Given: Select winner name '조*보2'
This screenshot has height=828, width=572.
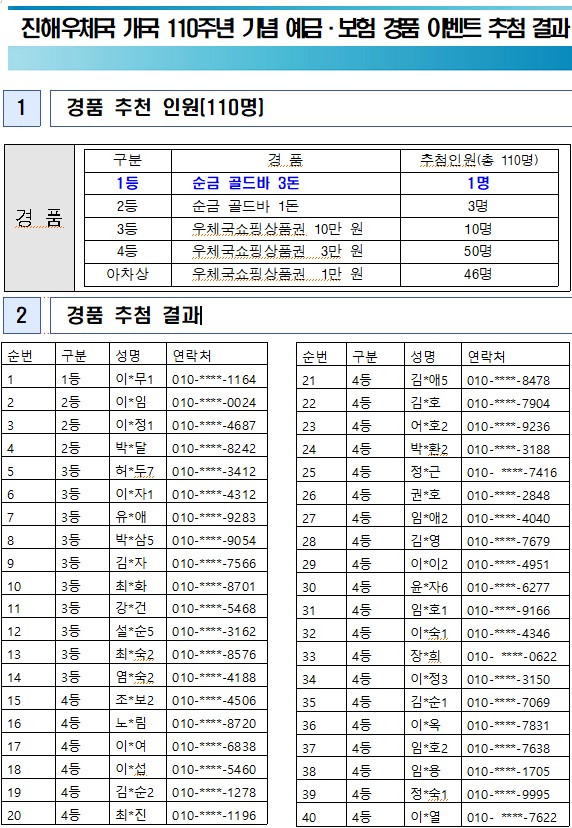Looking at the screenshot, I should [x=135, y=701].
